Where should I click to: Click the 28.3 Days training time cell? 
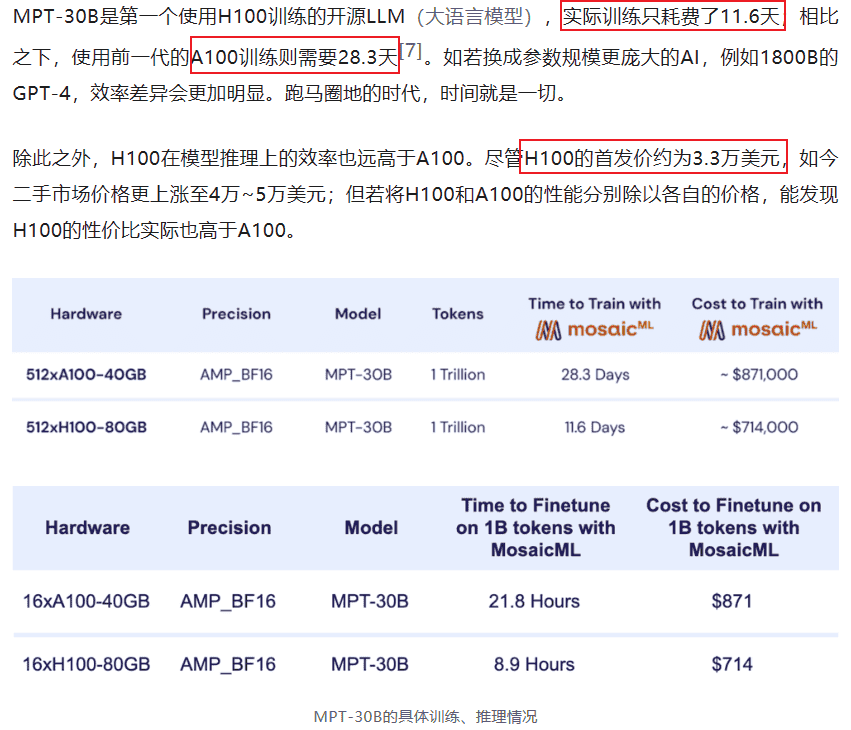point(594,375)
